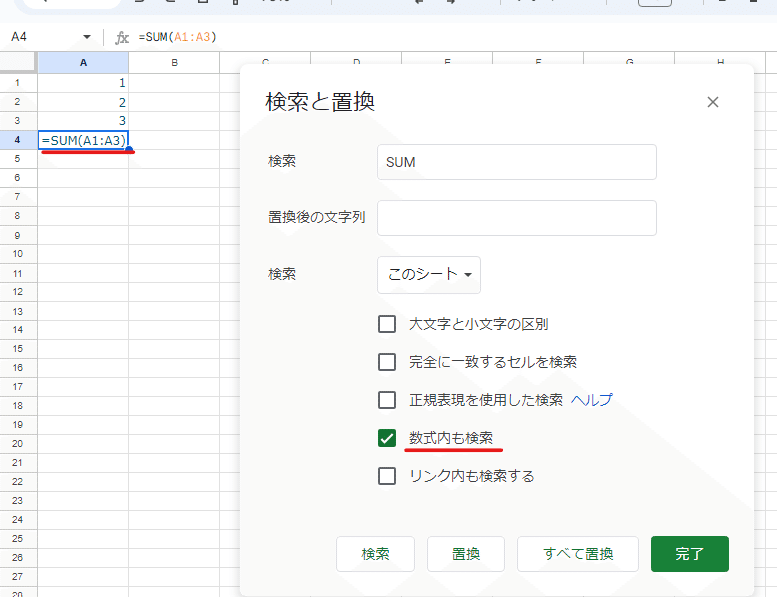Select column B header
Image resolution: width=777 pixels, height=597 pixels.
point(174,62)
